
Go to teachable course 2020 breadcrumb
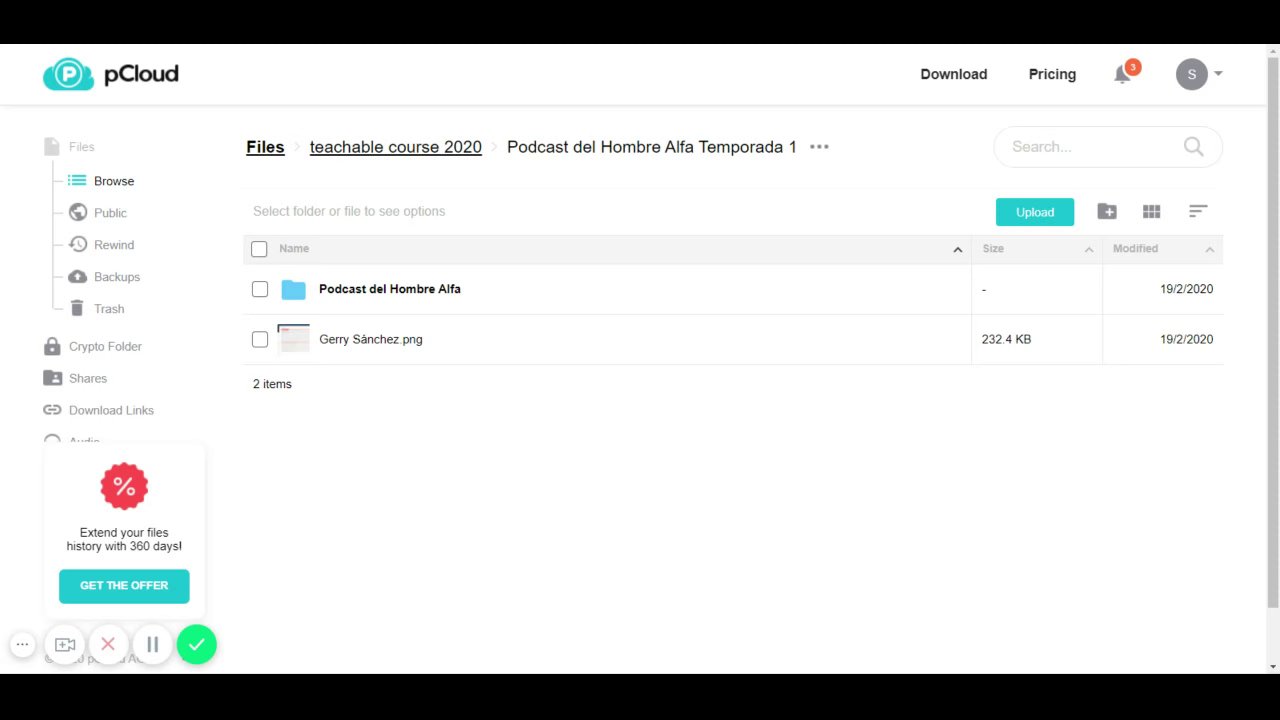coord(395,147)
